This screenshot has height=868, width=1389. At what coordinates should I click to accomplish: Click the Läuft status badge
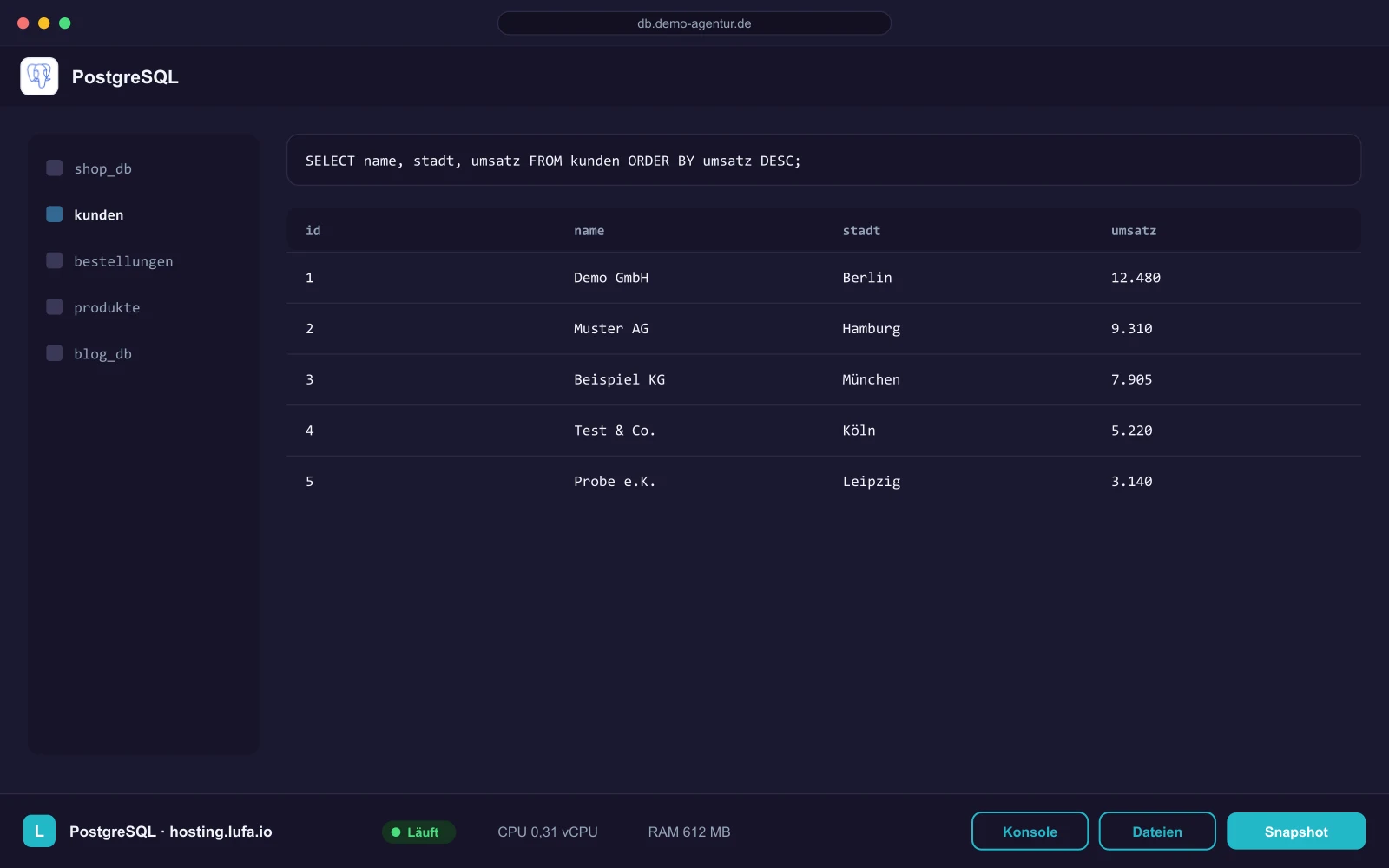point(418,832)
